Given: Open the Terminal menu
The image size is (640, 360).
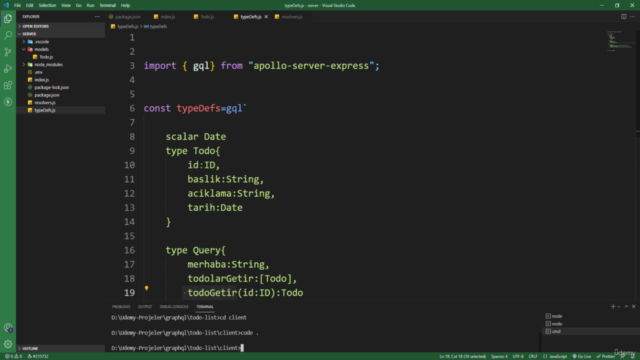Looking at the screenshot, I should [107, 5].
